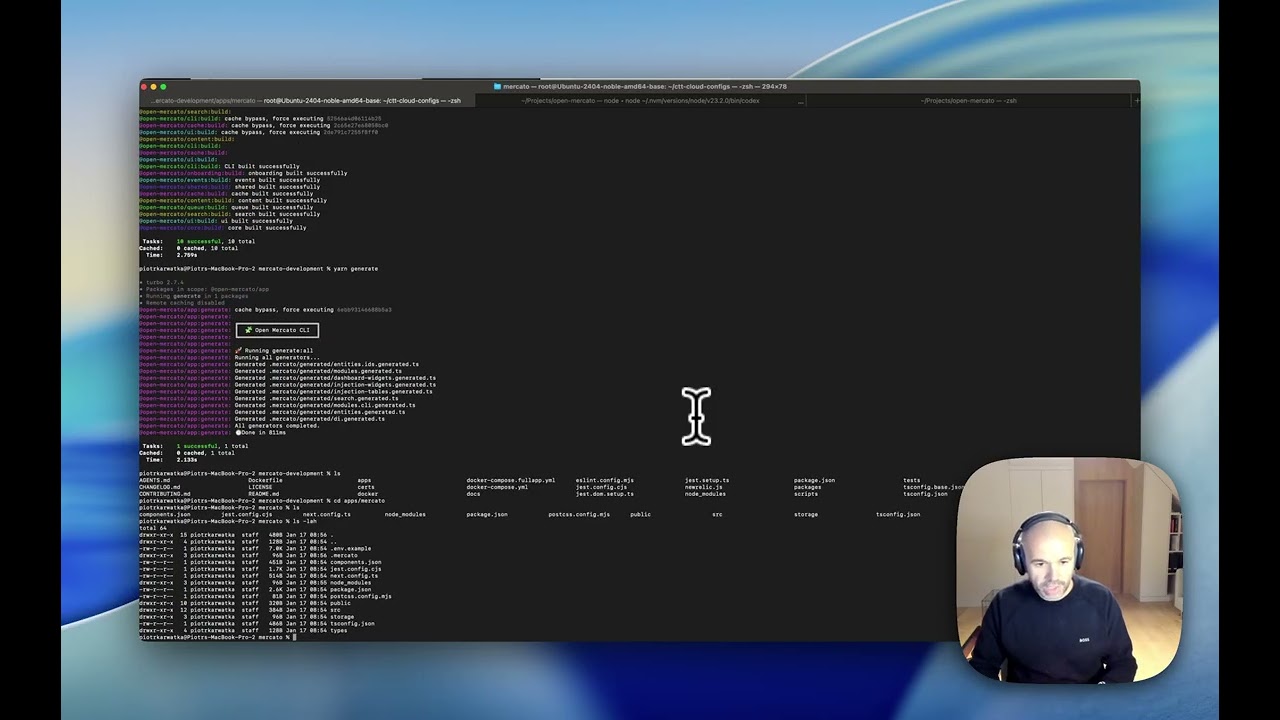Close the terminal window with red button
Image resolution: width=1280 pixels, height=720 pixels.
pos(145,87)
